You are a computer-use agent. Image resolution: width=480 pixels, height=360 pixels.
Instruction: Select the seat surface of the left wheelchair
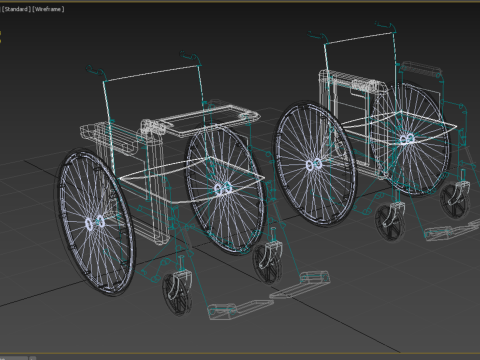(192, 180)
